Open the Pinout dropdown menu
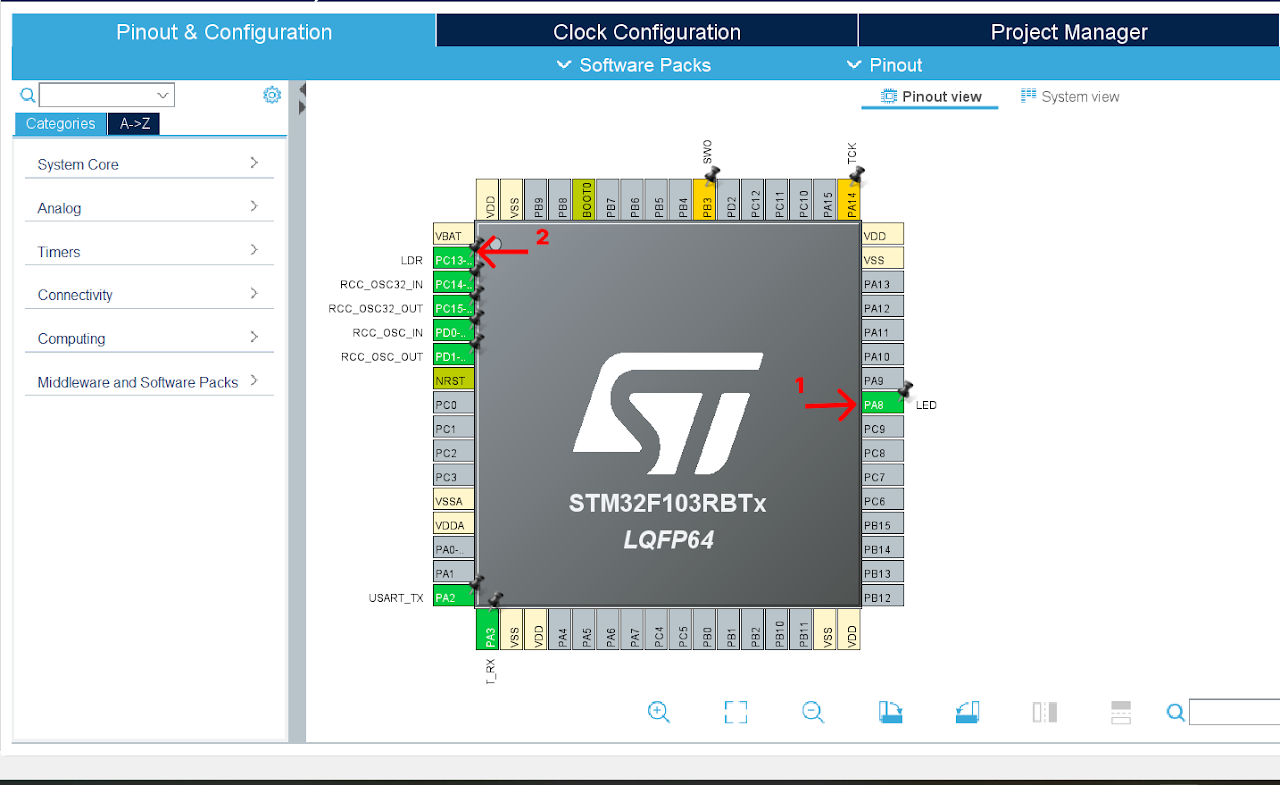1280x785 pixels. pyautogui.click(x=884, y=65)
